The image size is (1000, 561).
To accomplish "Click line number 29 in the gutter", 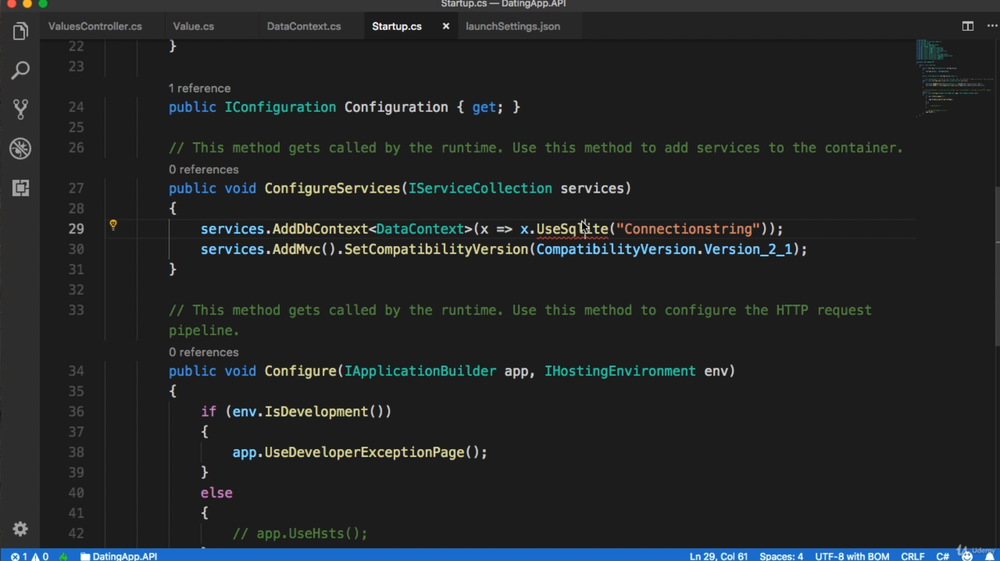I will pos(76,229).
